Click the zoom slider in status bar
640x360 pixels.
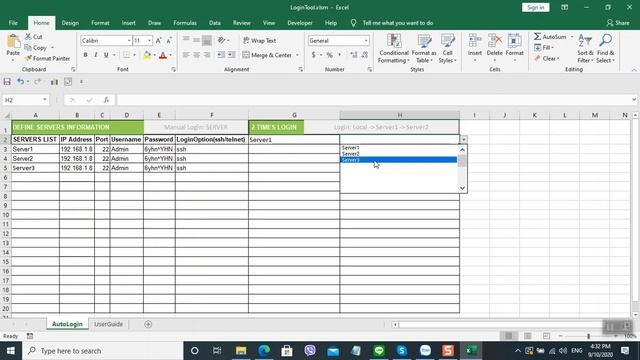click(x=588, y=336)
